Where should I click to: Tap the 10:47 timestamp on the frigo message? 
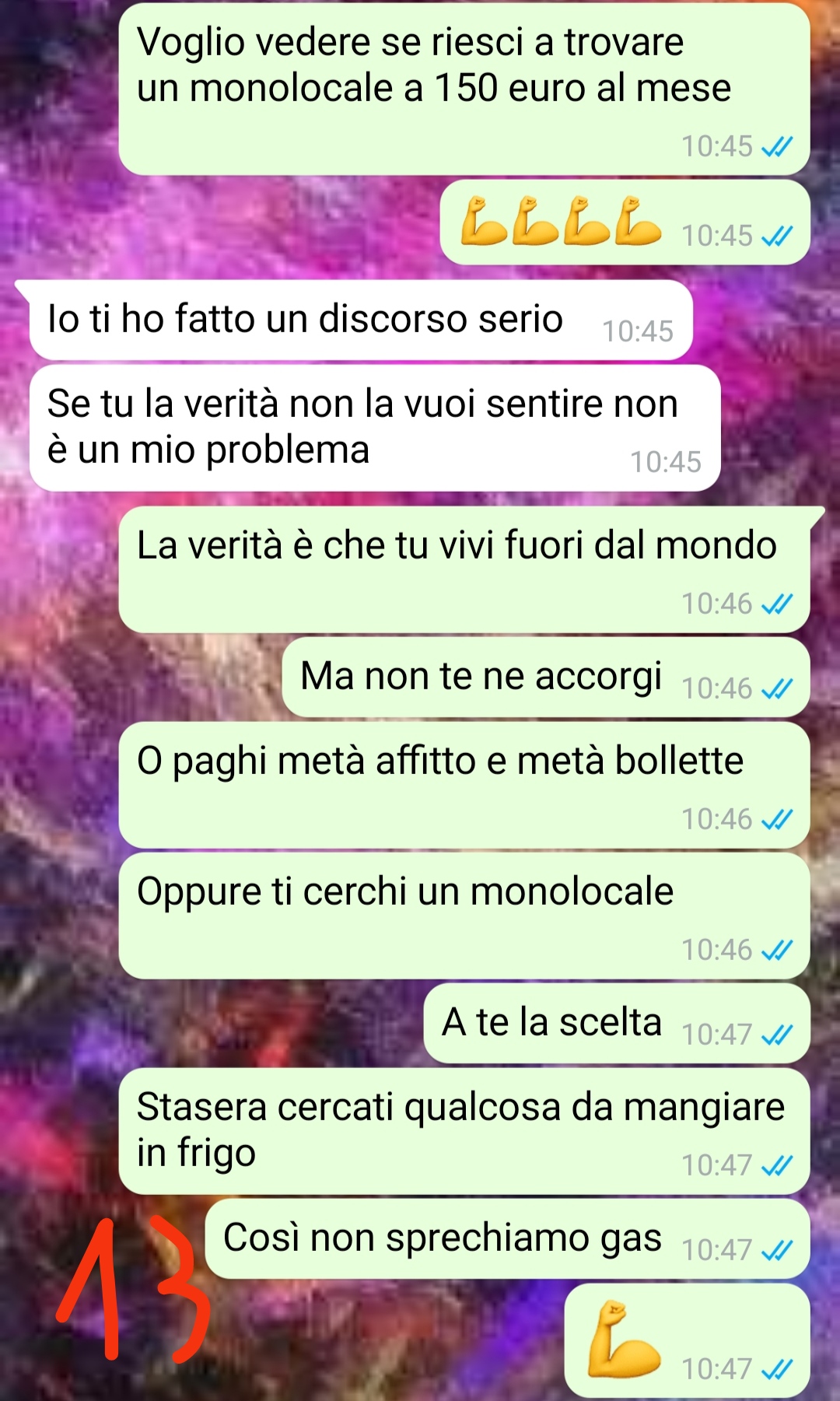coord(717,1165)
